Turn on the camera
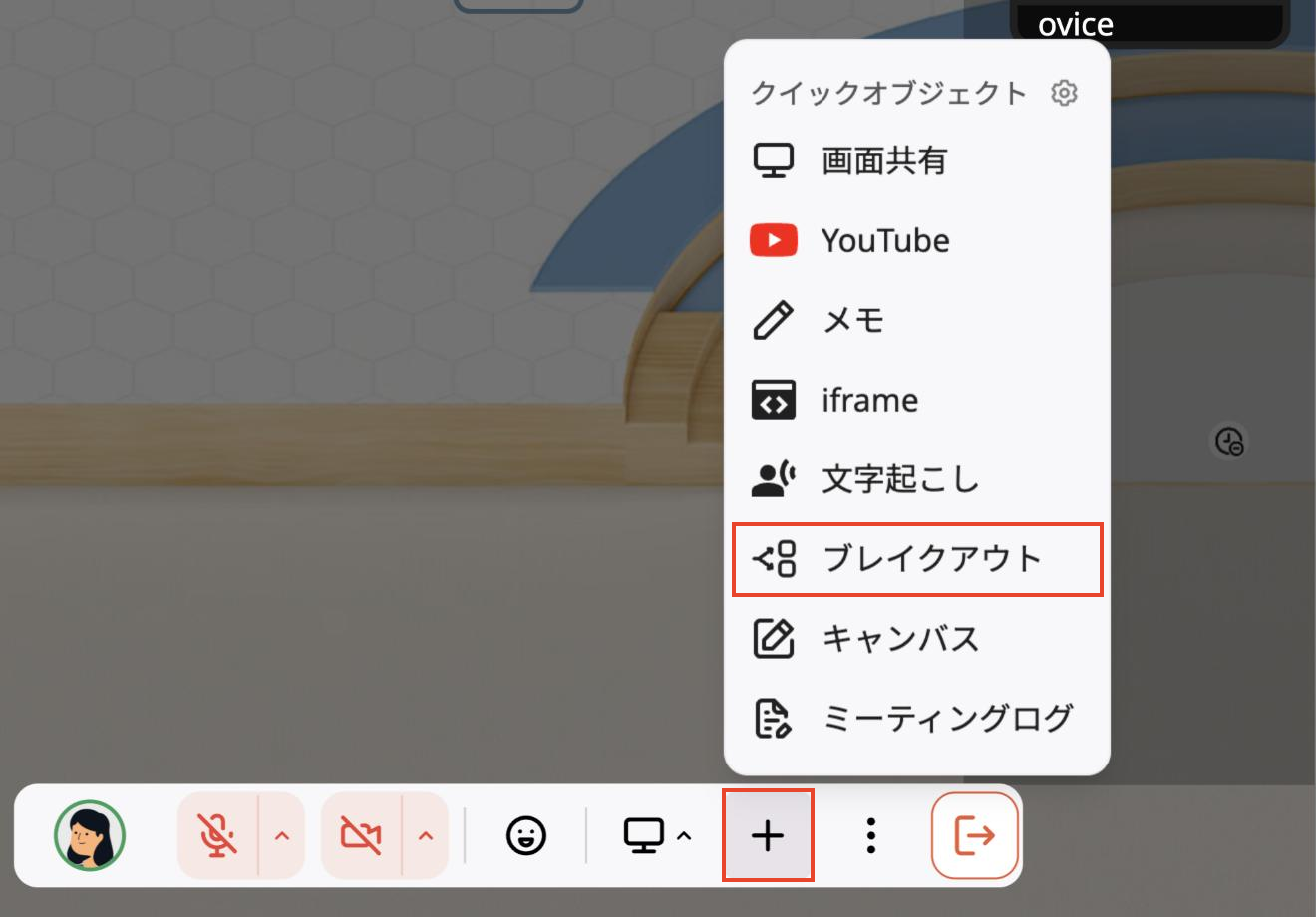The image size is (1316, 917). click(x=361, y=835)
